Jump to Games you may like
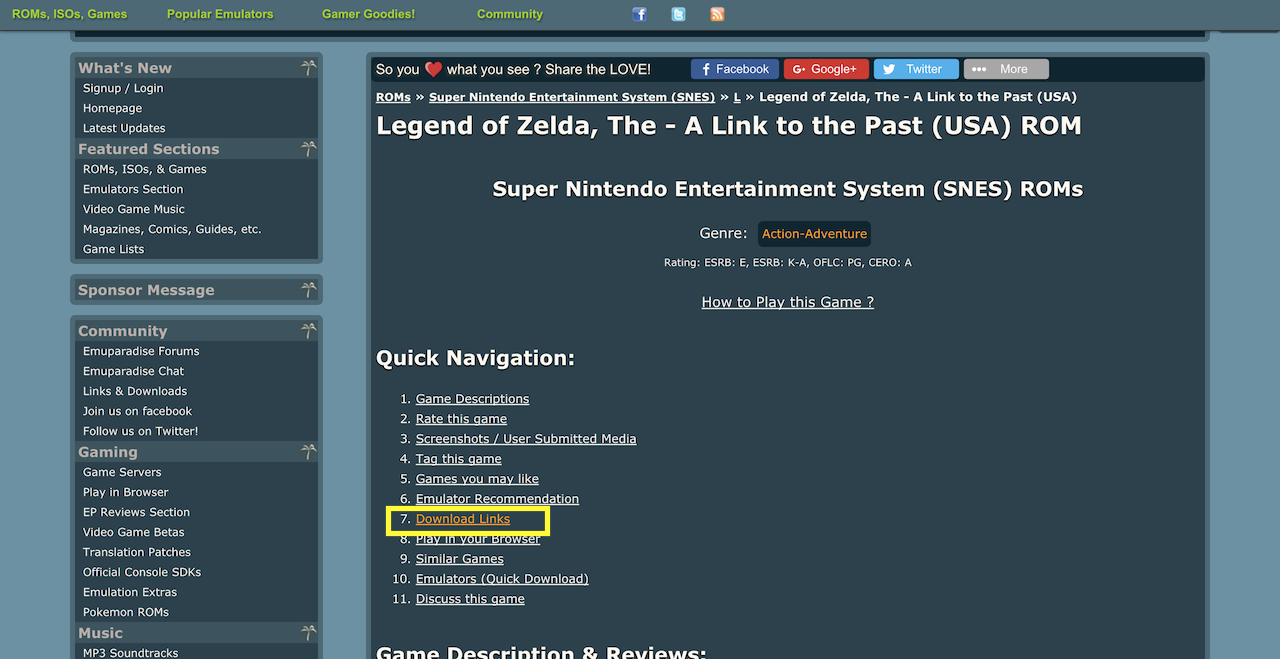This screenshot has height=659, width=1280. [x=477, y=479]
